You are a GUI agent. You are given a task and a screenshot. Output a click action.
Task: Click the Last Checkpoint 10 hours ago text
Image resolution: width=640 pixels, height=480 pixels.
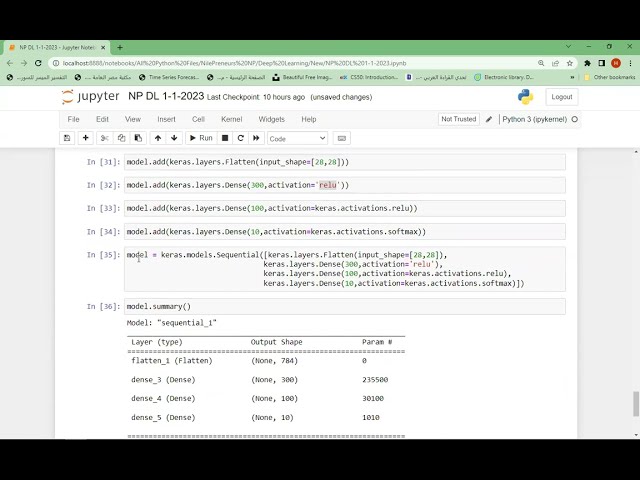click(x=256, y=97)
